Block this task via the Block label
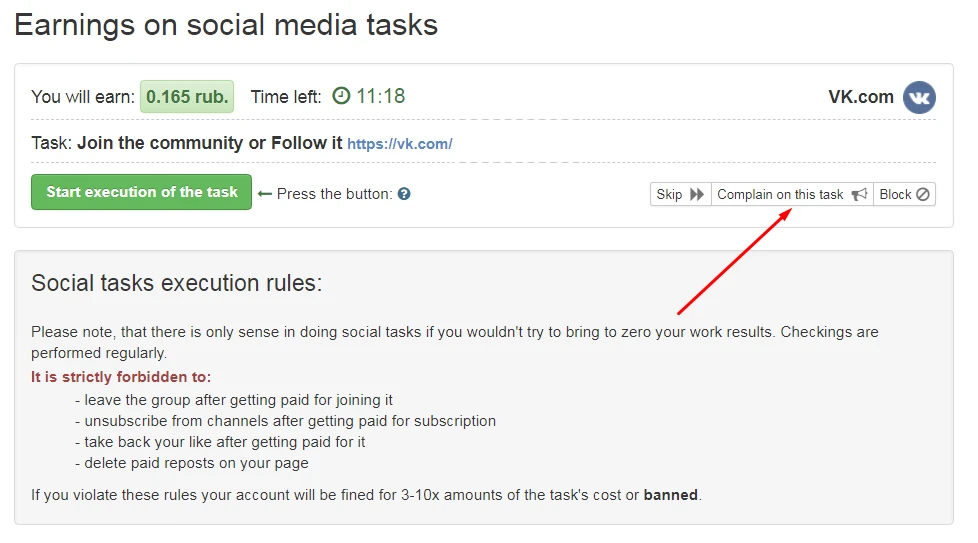 point(895,194)
